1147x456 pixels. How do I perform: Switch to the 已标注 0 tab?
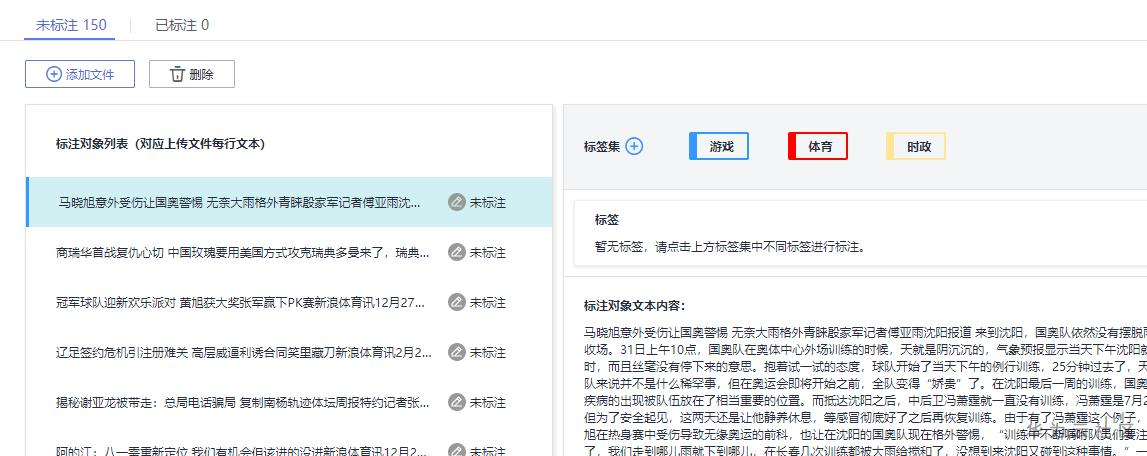(181, 25)
